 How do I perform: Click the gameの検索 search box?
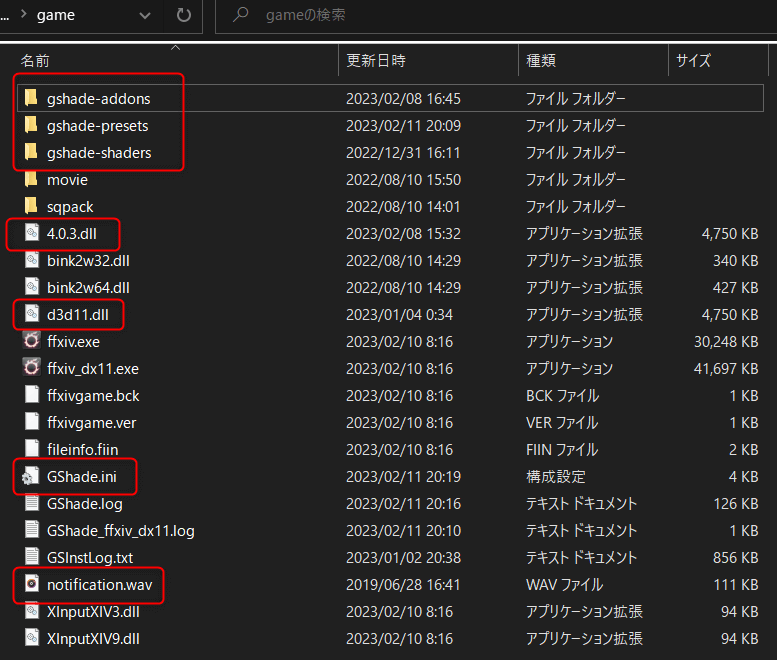pyautogui.click(x=496, y=16)
